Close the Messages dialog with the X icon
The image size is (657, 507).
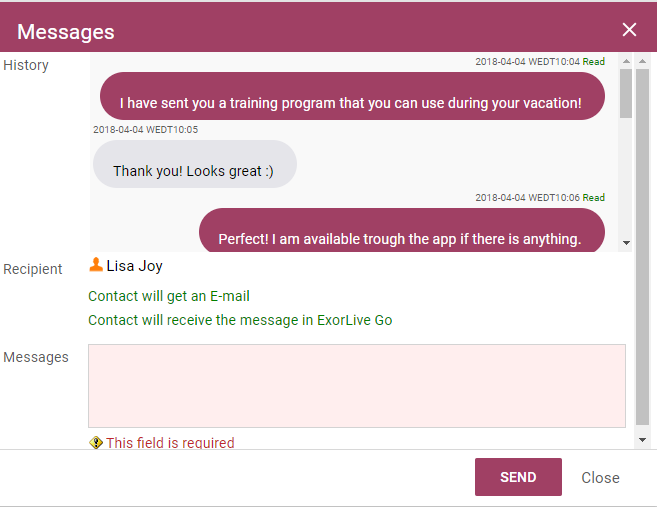click(629, 30)
